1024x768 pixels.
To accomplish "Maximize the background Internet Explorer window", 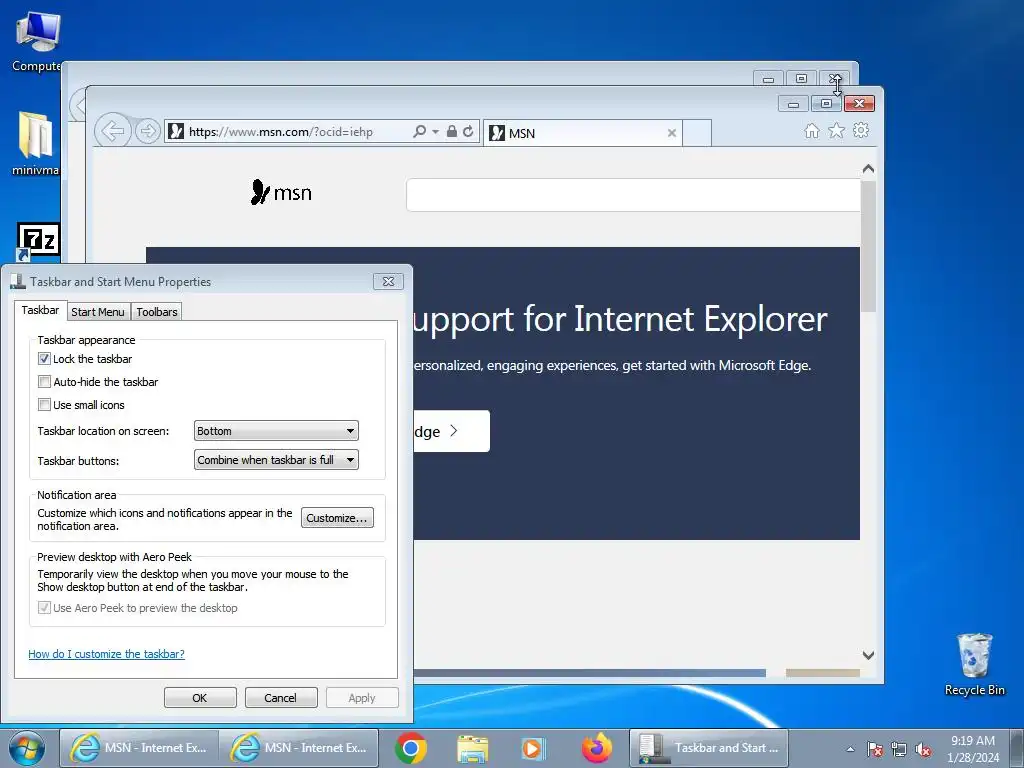I will point(801,79).
